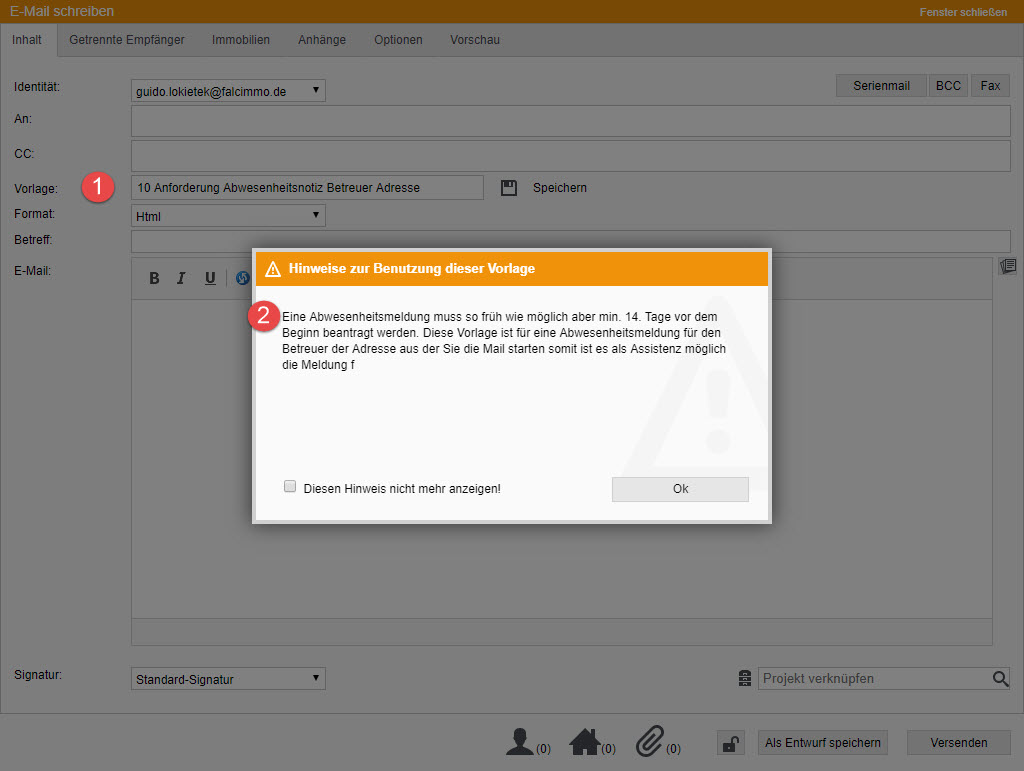This screenshot has width=1024, height=771.
Task: Click the recipients person icon
Action: [x=520, y=742]
